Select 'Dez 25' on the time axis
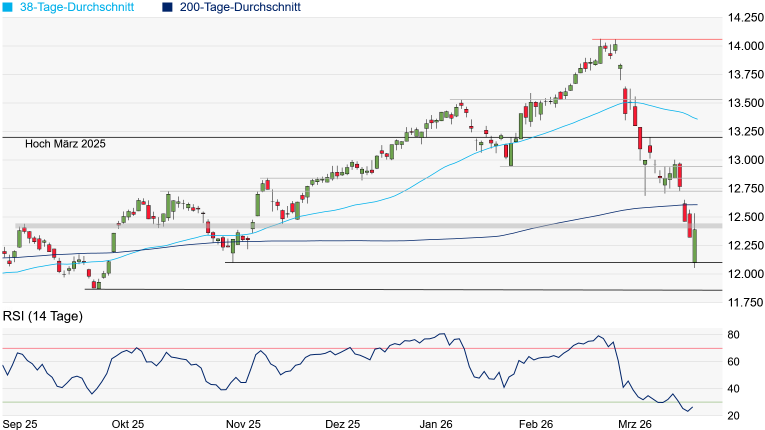 coord(342,423)
